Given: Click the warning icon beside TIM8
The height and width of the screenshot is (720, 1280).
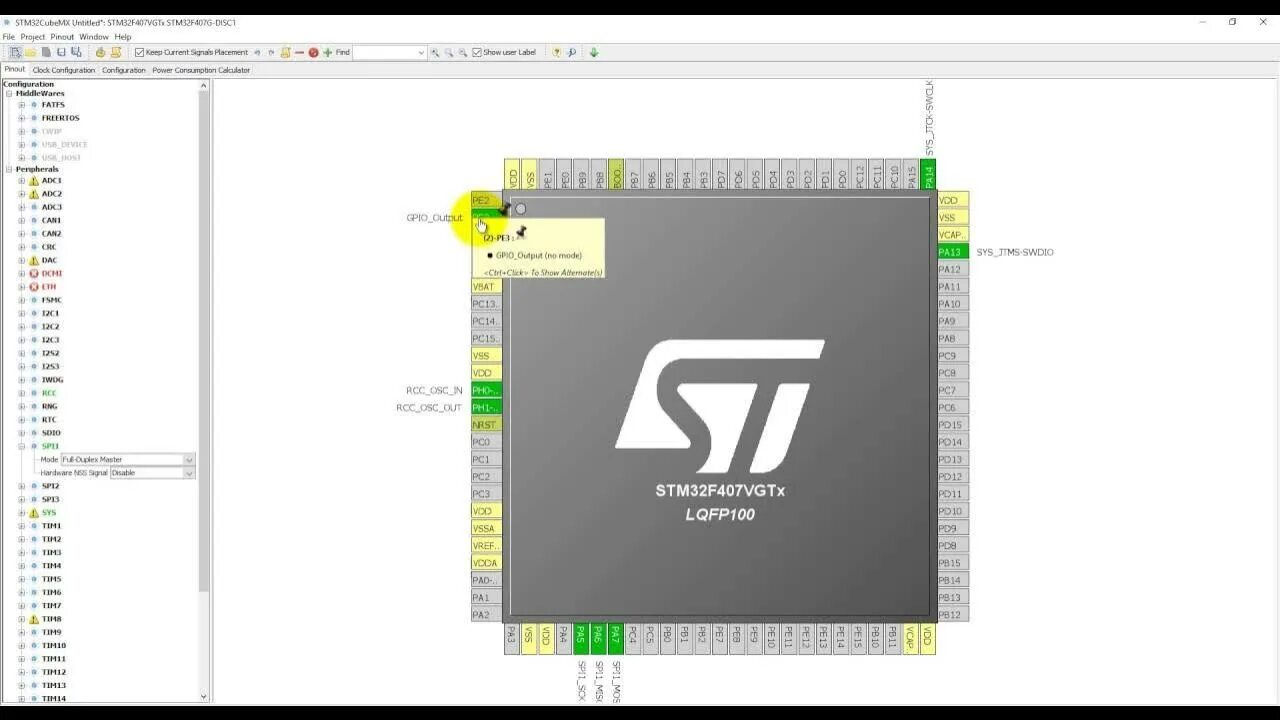Looking at the screenshot, I should click(34, 619).
